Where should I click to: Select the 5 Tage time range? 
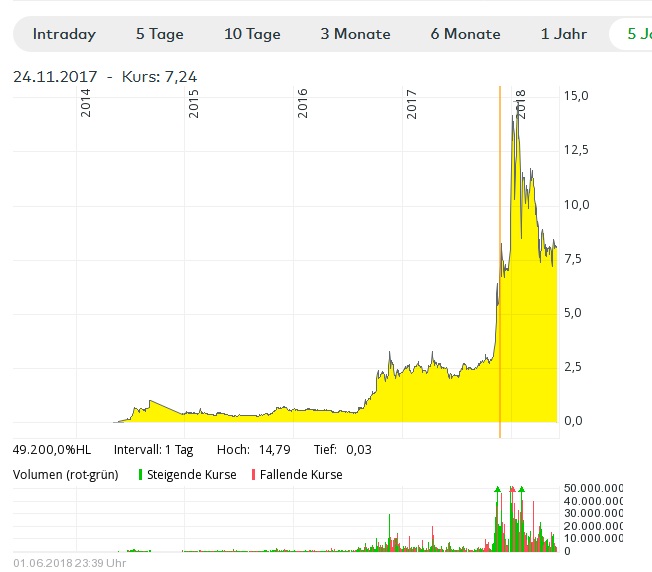click(x=160, y=34)
